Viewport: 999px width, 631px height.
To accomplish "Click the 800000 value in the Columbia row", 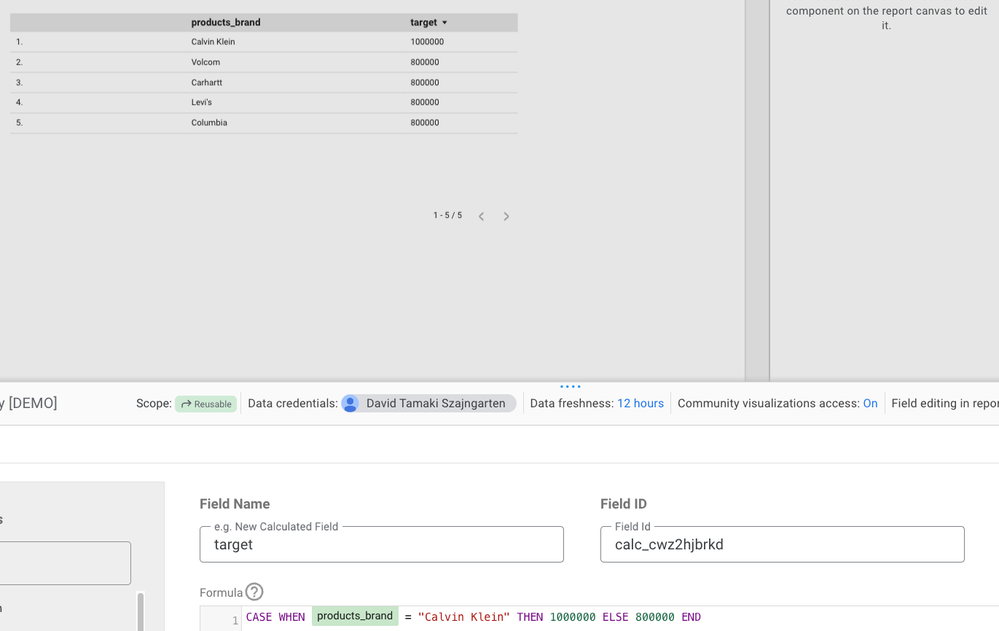I will (x=424, y=123).
